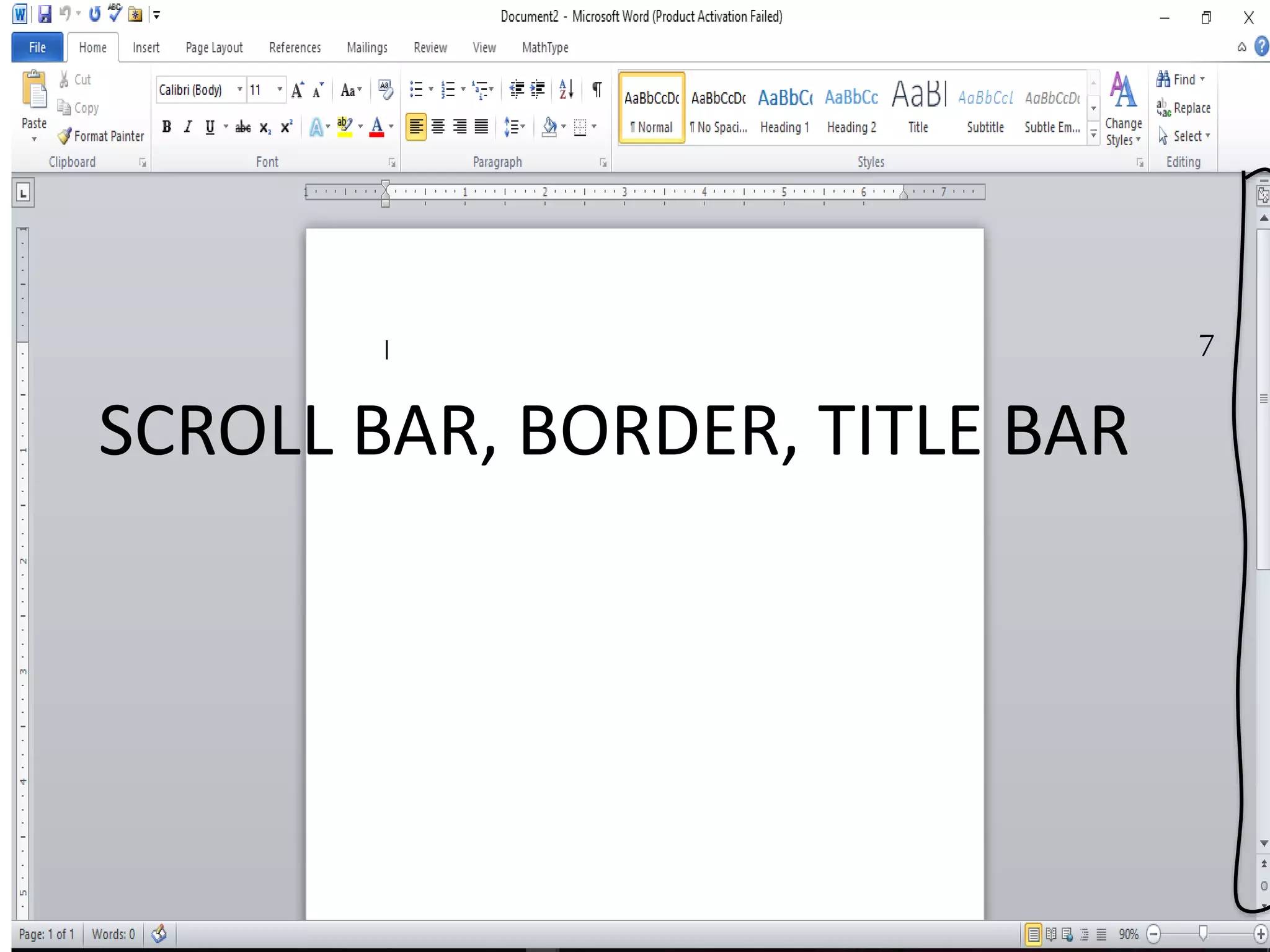Toggle Align Text Left button

click(x=416, y=127)
